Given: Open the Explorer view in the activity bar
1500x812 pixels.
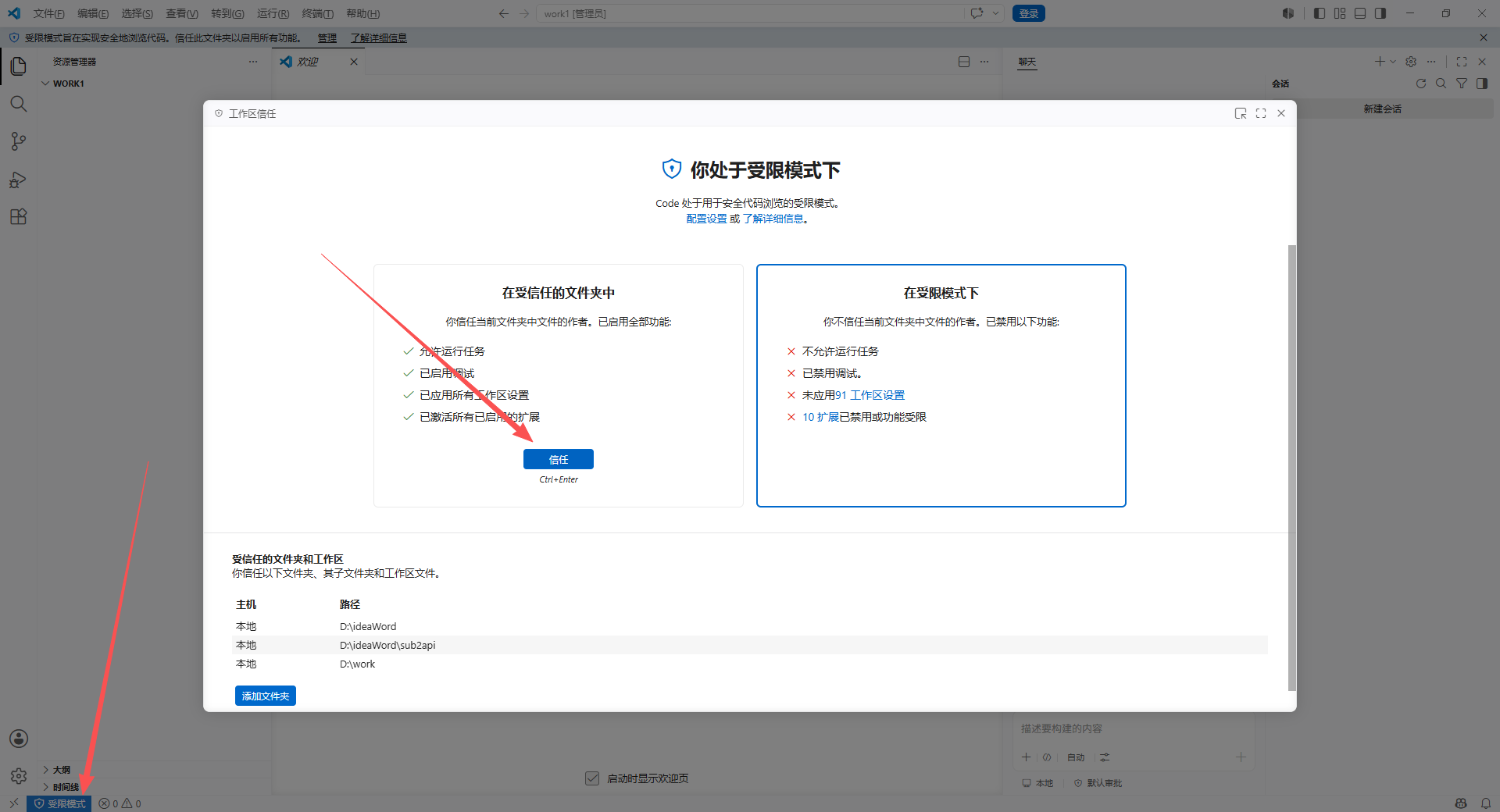Looking at the screenshot, I should click(19, 66).
